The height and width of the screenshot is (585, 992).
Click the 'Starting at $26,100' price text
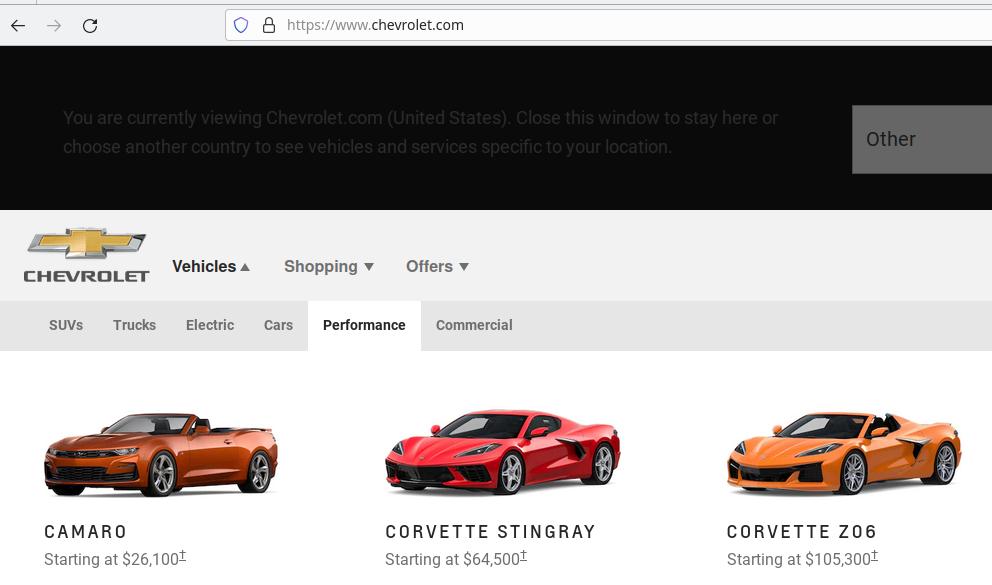pyautogui.click(x=115, y=559)
